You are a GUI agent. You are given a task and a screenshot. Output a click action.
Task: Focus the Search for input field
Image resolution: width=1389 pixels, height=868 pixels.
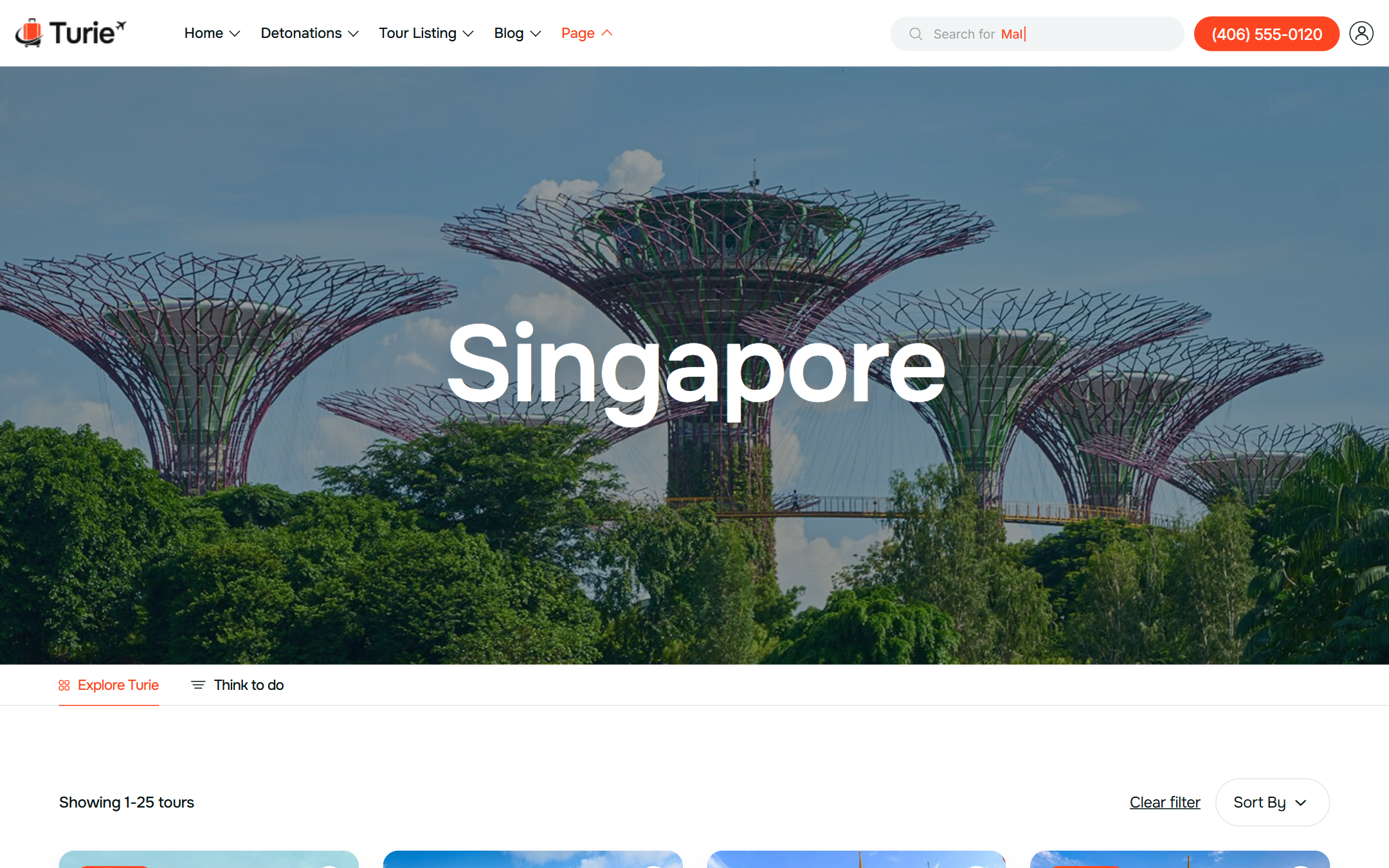click(1037, 34)
